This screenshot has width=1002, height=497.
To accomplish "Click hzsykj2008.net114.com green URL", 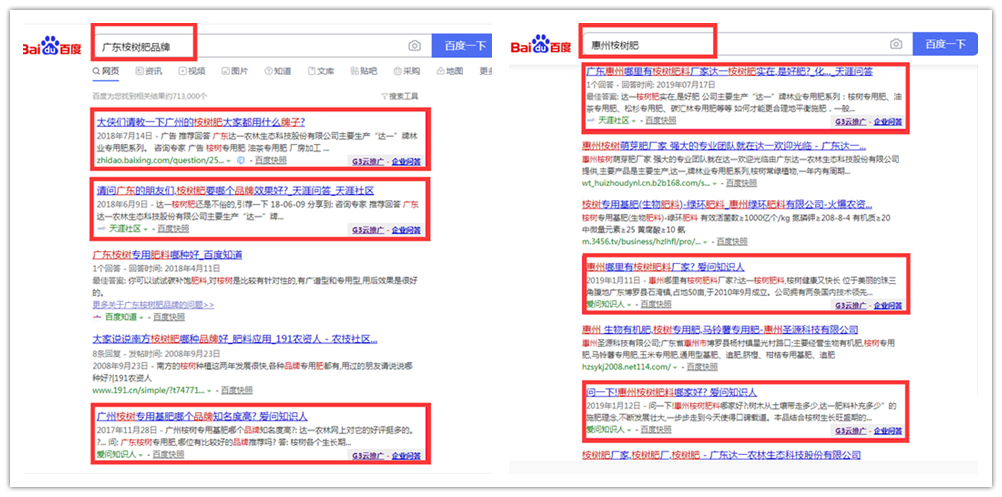I will coord(626,367).
